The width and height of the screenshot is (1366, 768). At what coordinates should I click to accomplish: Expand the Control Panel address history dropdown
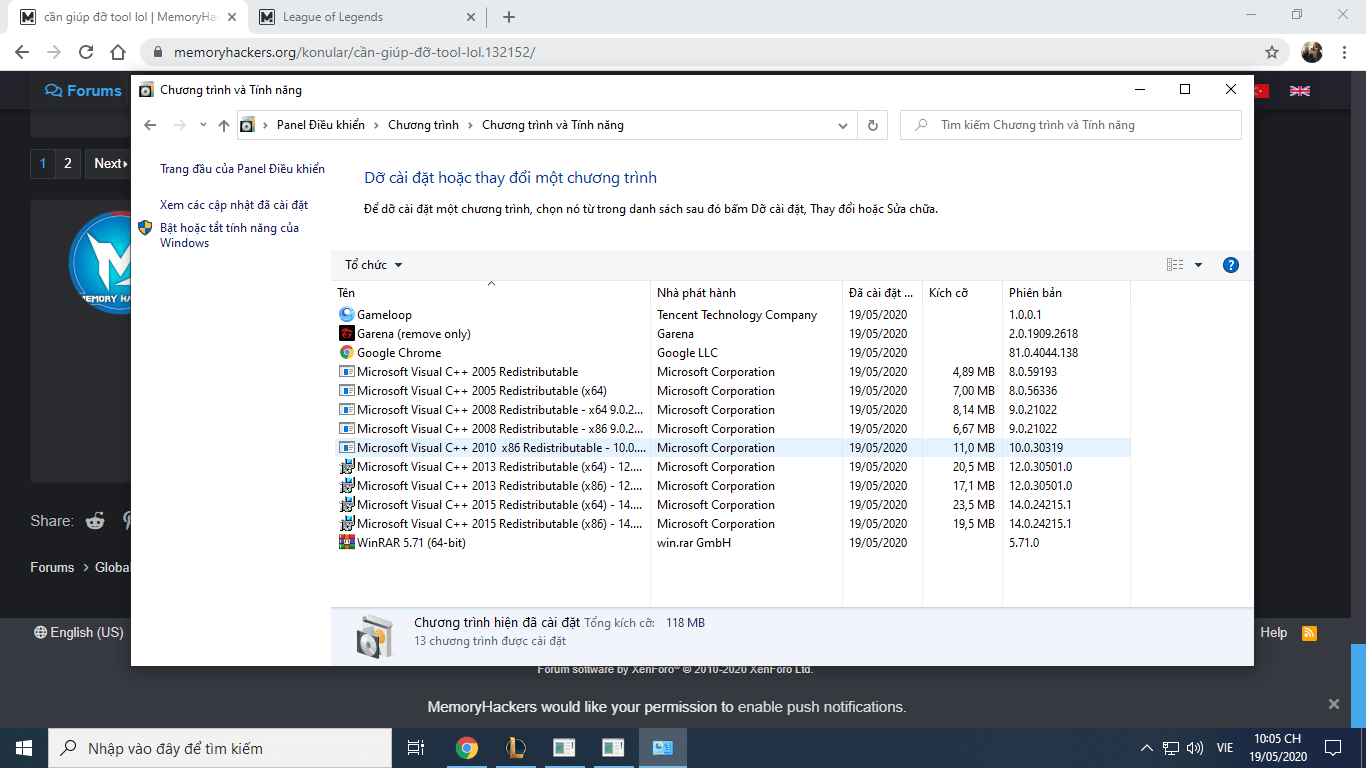[842, 125]
